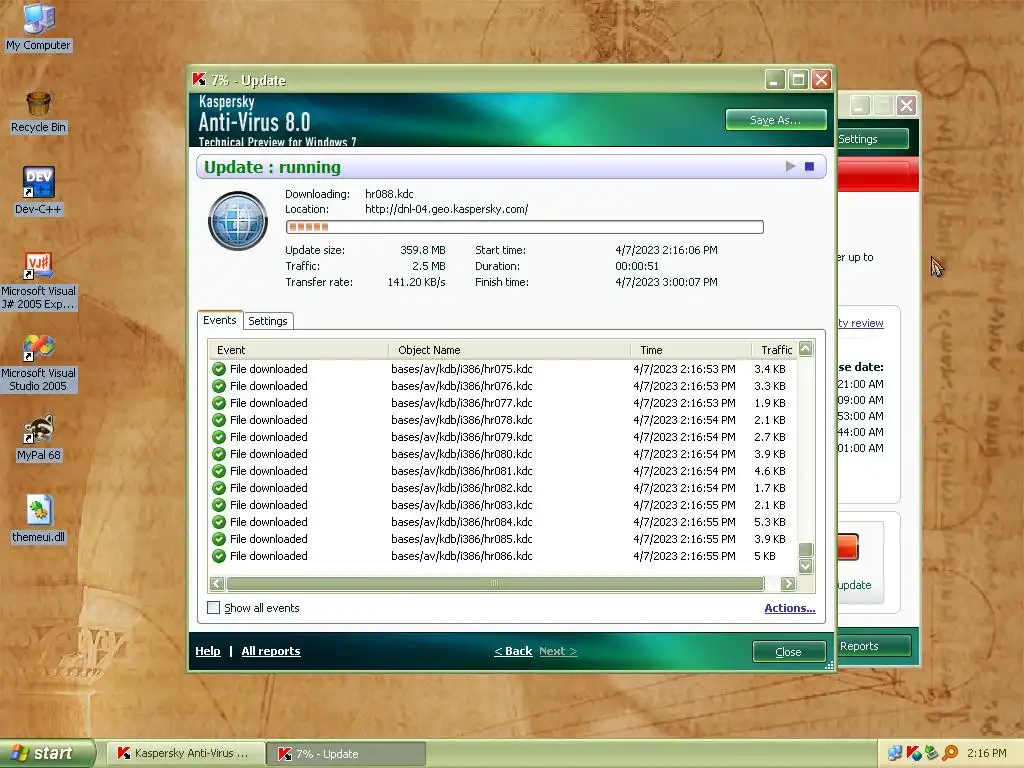
Task: Click Reports button in background Kaspersky window
Action: coord(874,646)
